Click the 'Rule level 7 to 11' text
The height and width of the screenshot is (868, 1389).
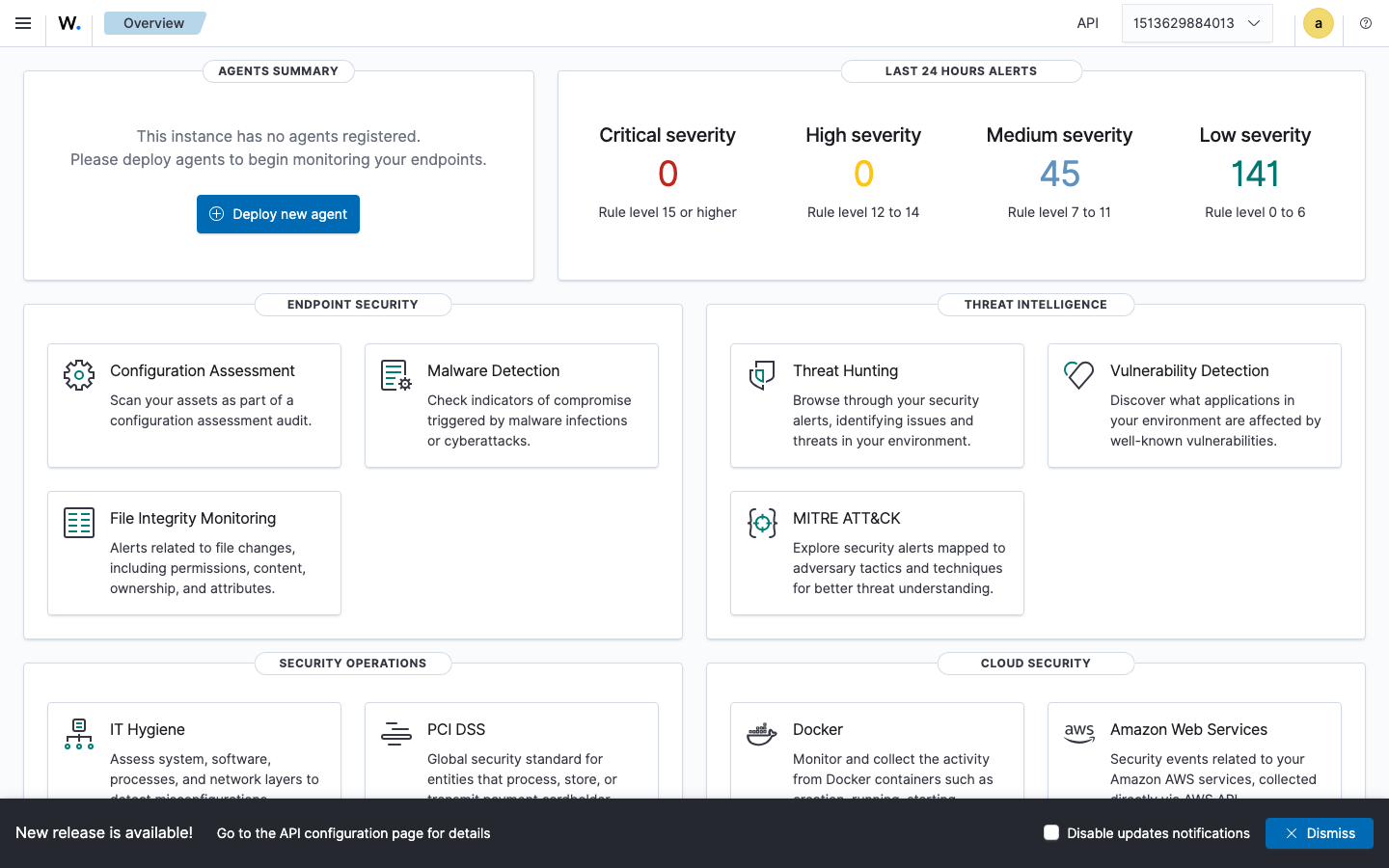(1059, 212)
